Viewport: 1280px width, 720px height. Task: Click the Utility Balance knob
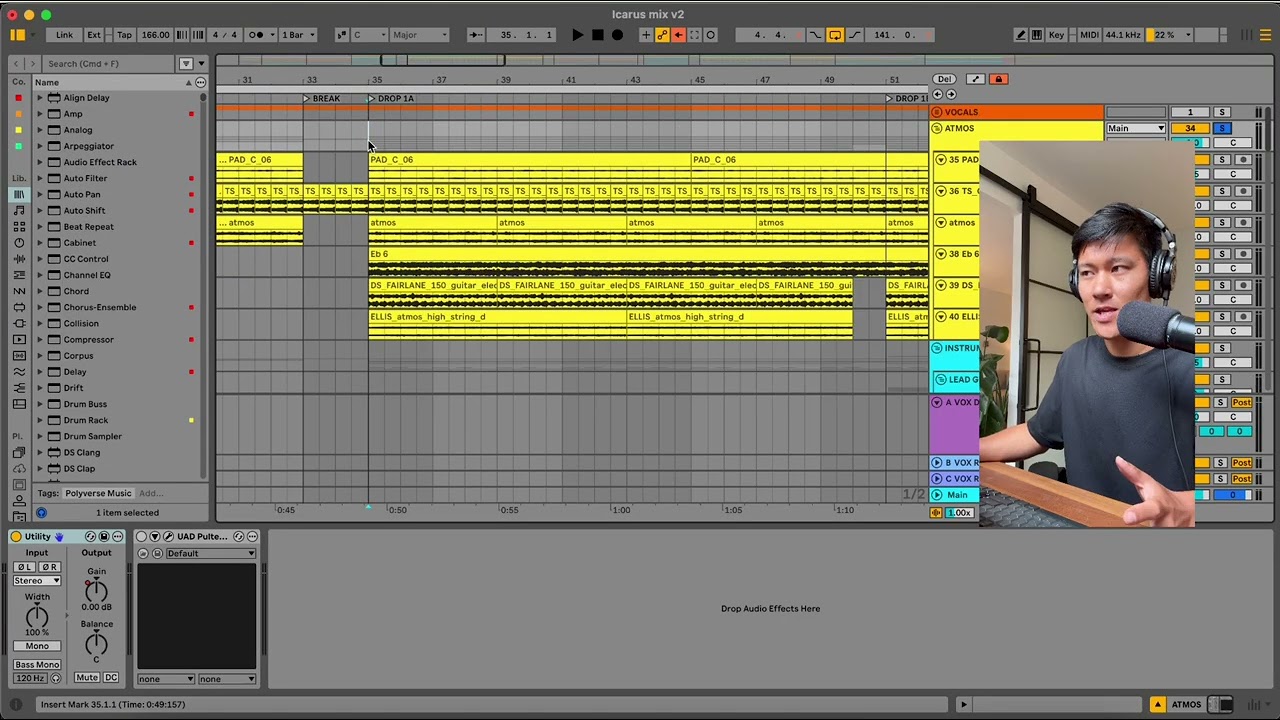click(96, 642)
